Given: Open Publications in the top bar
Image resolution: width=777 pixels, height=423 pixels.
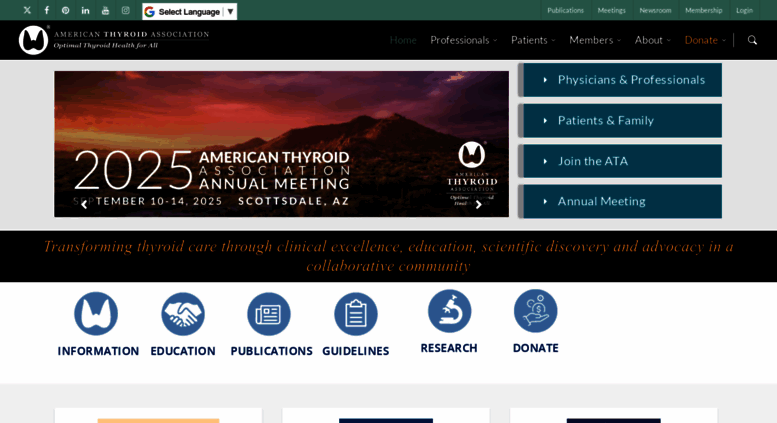Looking at the screenshot, I should [x=565, y=10].
